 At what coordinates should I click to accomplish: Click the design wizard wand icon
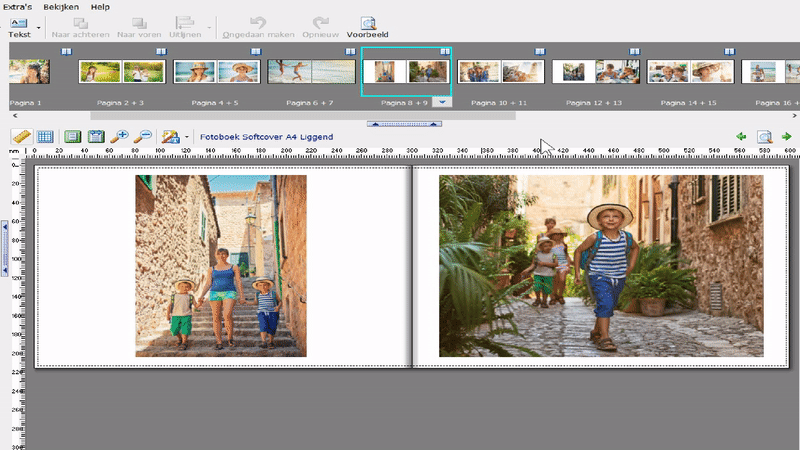tap(169, 137)
